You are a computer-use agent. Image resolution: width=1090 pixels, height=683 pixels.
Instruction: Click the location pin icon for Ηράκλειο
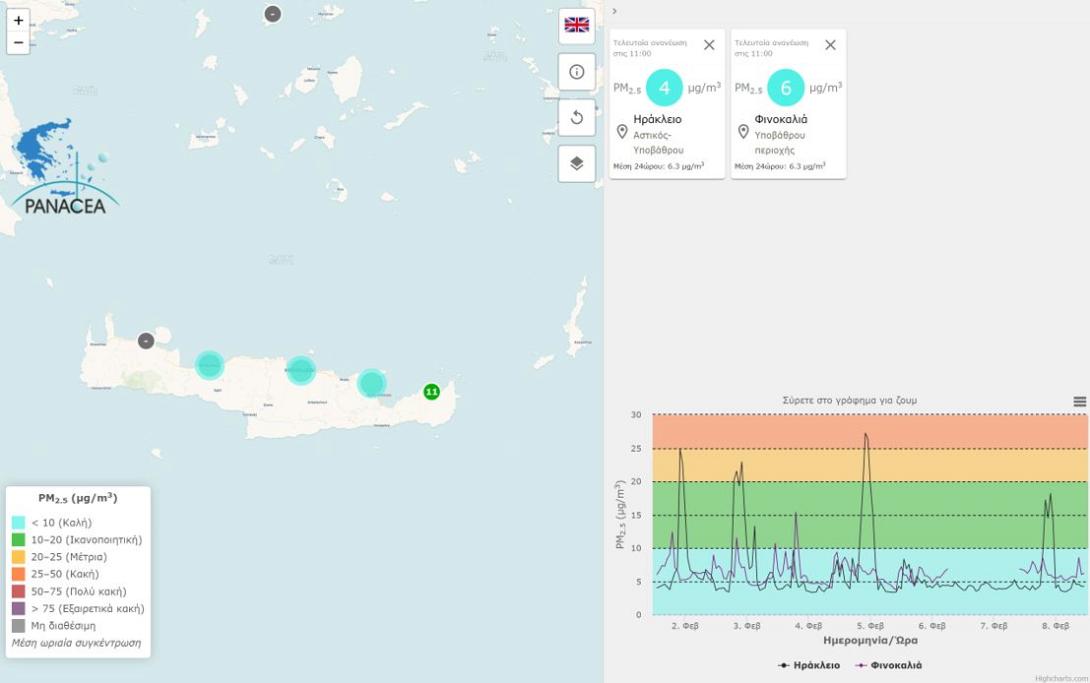click(x=622, y=131)
